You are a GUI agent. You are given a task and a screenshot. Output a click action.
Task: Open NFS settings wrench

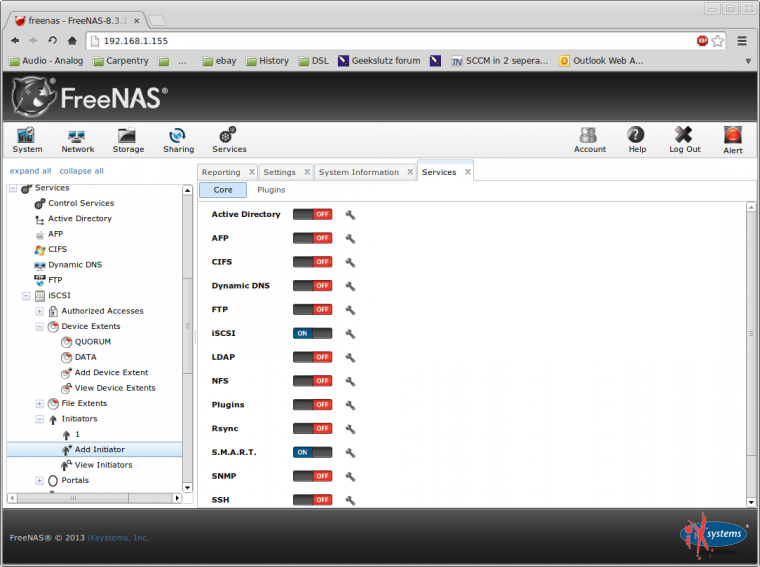coord(350,381)
